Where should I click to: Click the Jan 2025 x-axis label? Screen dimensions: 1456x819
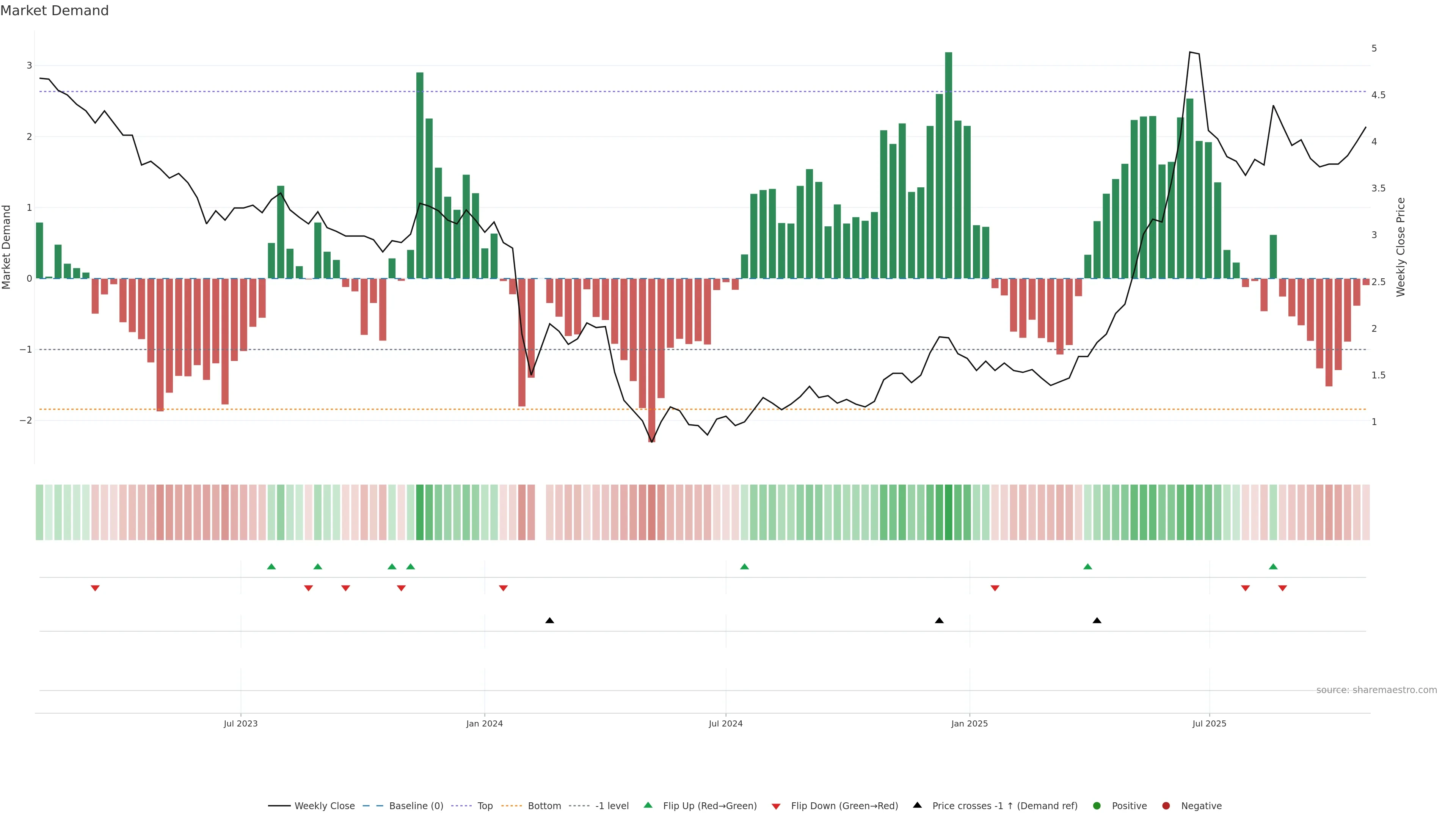970,723
